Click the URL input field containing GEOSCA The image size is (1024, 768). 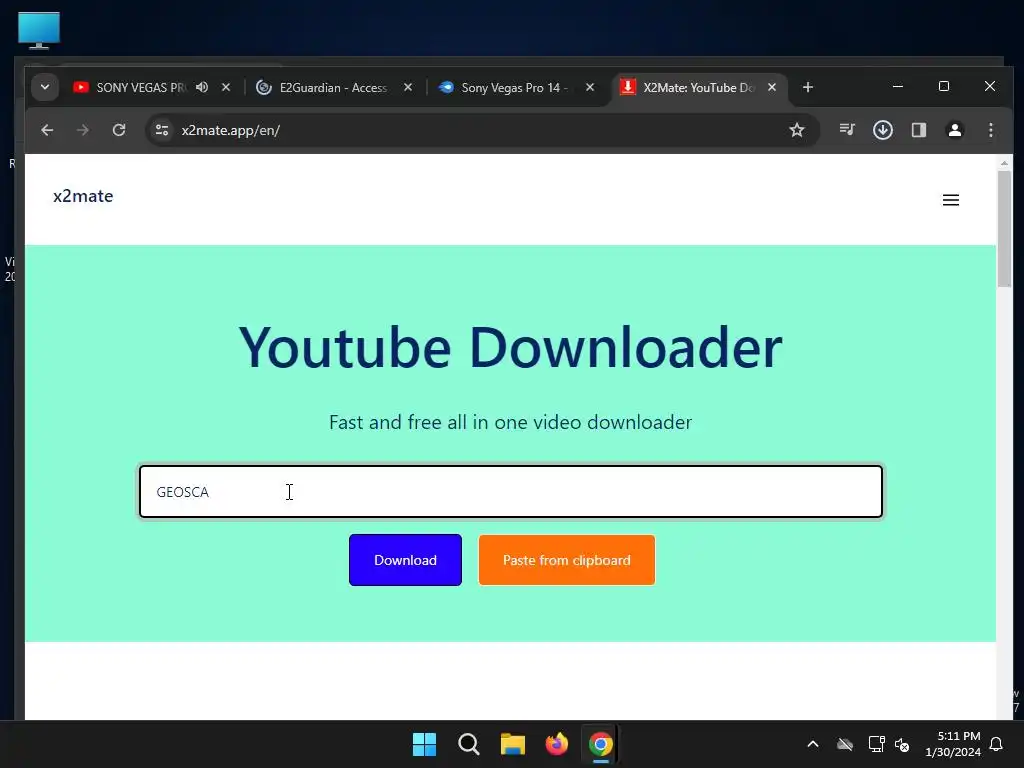point(511,492)
